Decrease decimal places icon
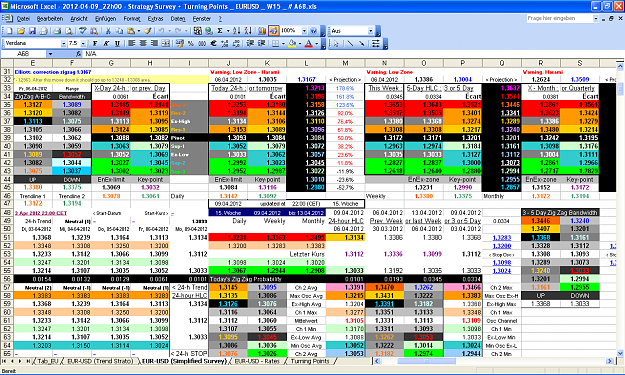The height and width of the screenshot is (375, 625). pos(236,43)
